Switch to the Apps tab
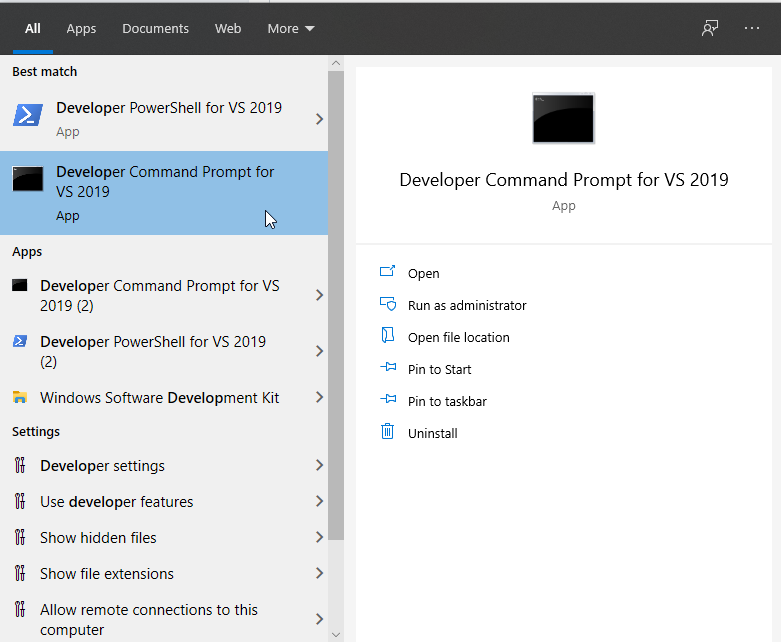The width and height of the screenshot is (781, 642). click(81, 28)
